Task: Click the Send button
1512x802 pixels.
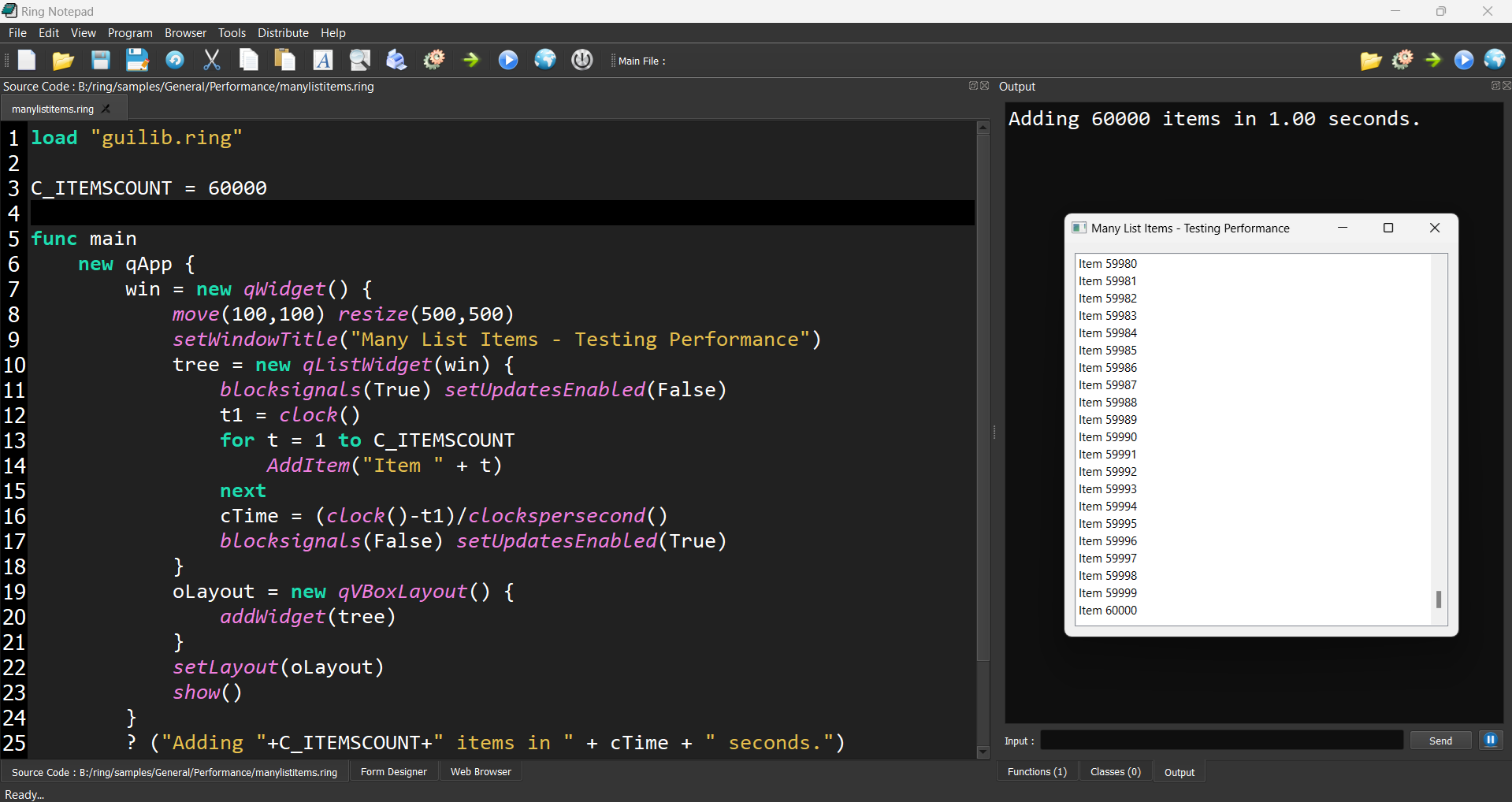Action: [x=1440, y=741]
